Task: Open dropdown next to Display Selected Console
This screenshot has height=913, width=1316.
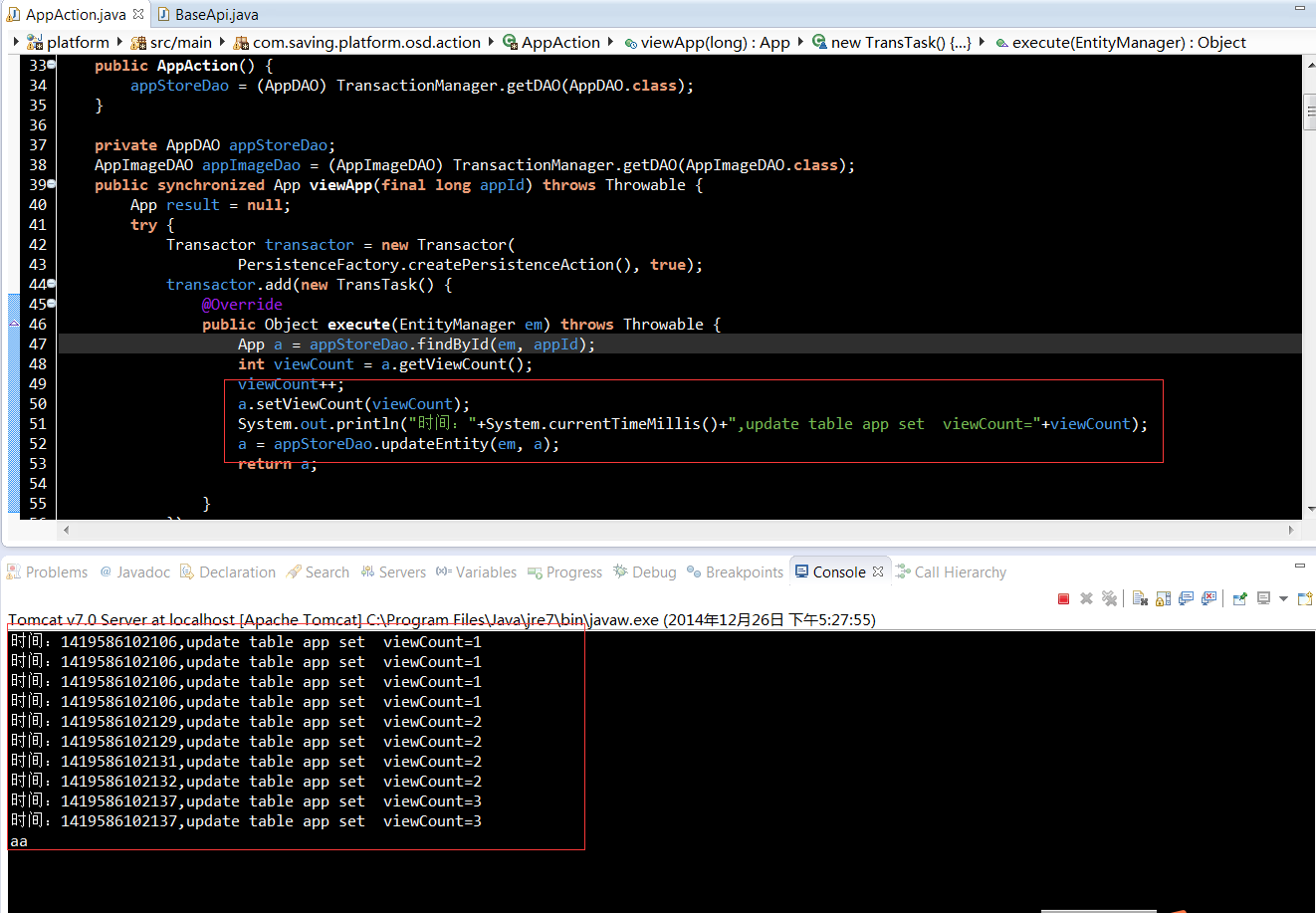Action: (x=1283, y=599)
